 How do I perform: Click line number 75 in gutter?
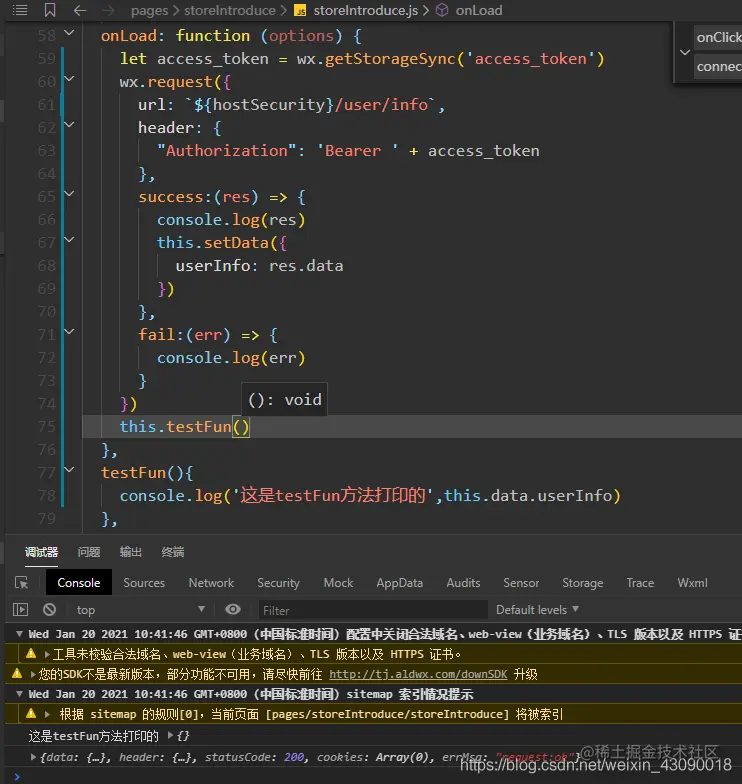tap(46, 426)
